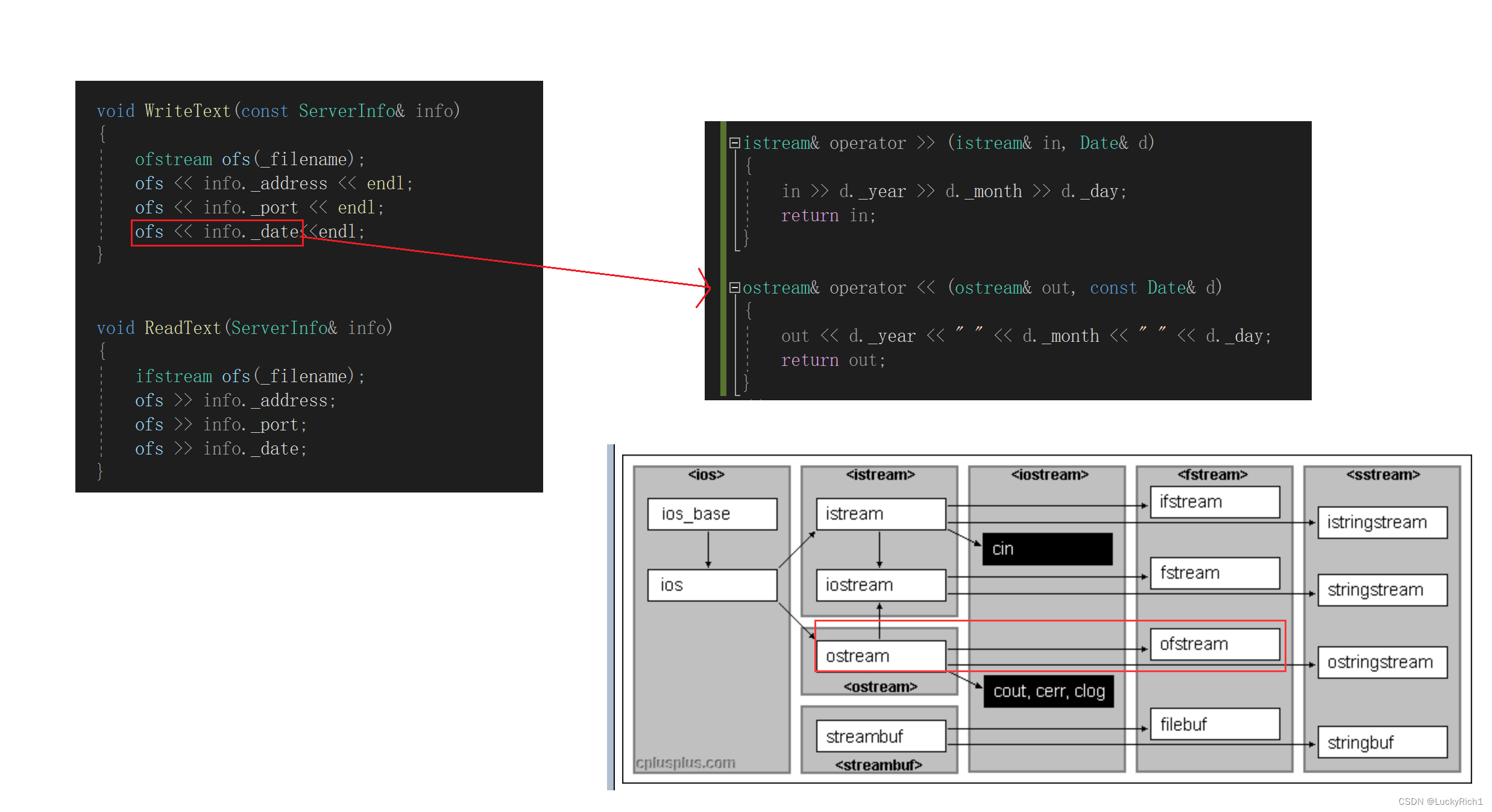
Task: Click the cout, cerr, clog box
Action: coord(1048,691)
